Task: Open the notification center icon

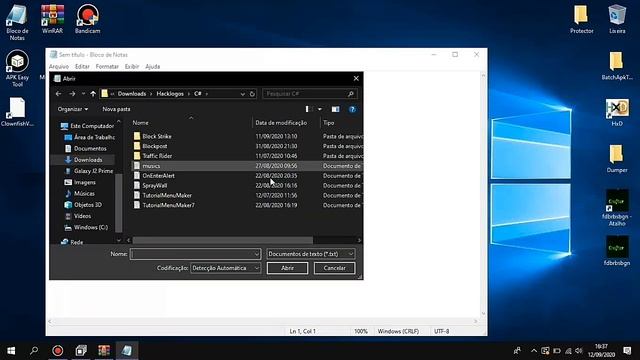Action: [627, 351]
